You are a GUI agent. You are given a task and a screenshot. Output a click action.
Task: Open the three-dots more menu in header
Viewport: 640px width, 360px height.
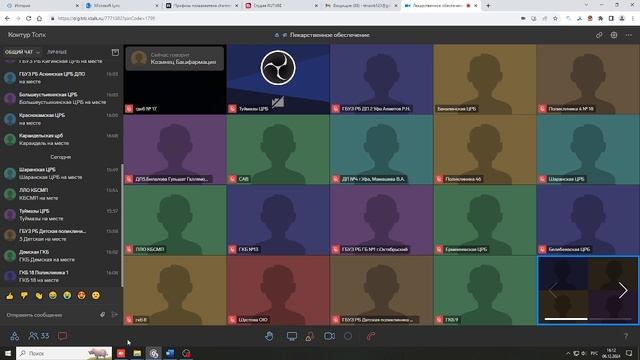pos(629,35)
